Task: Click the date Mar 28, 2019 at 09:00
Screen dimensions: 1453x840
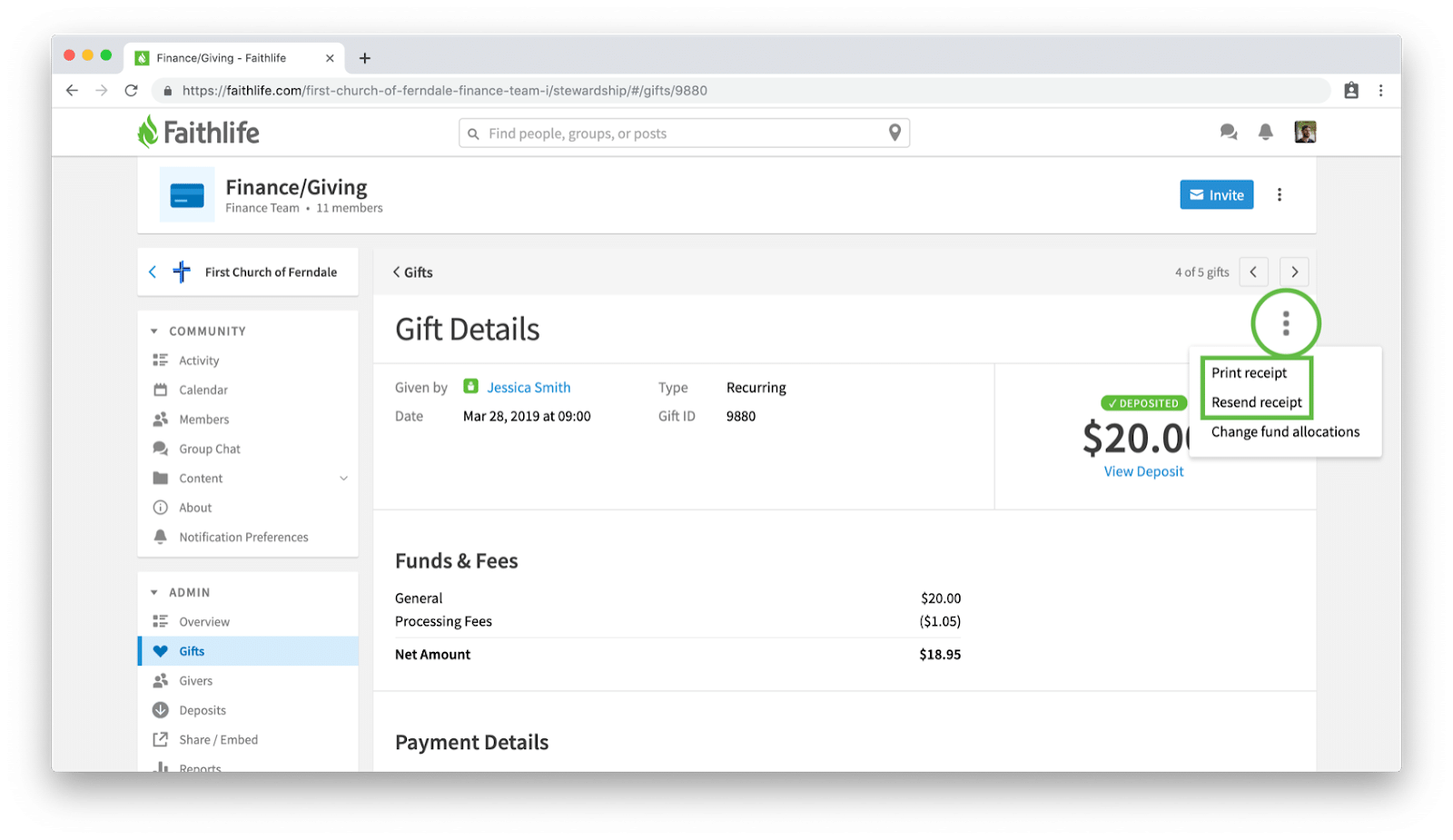Action: [527, 416]
